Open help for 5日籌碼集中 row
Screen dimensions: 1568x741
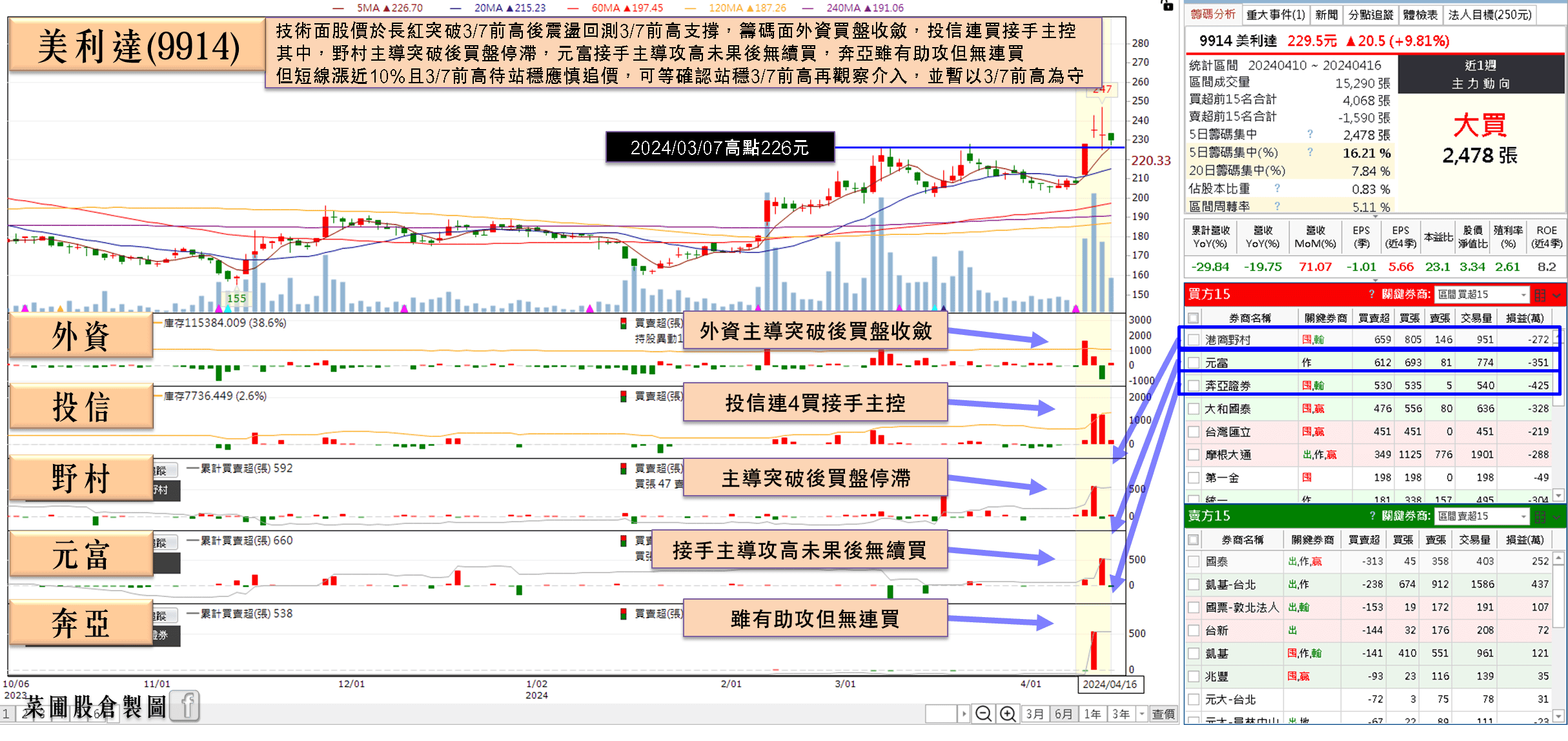point(1310,134)
